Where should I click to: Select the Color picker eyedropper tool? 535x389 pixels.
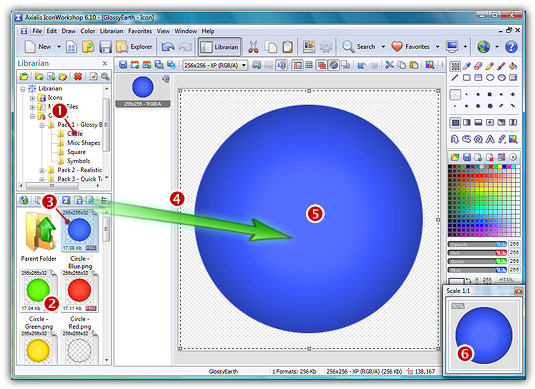pos(466,66)
